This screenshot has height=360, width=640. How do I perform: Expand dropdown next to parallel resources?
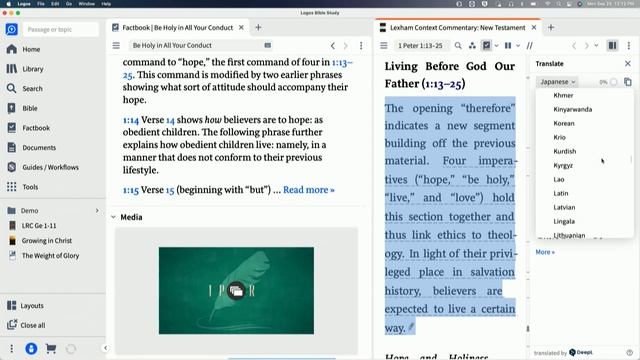pyautogui.click(x=518, y=45)
